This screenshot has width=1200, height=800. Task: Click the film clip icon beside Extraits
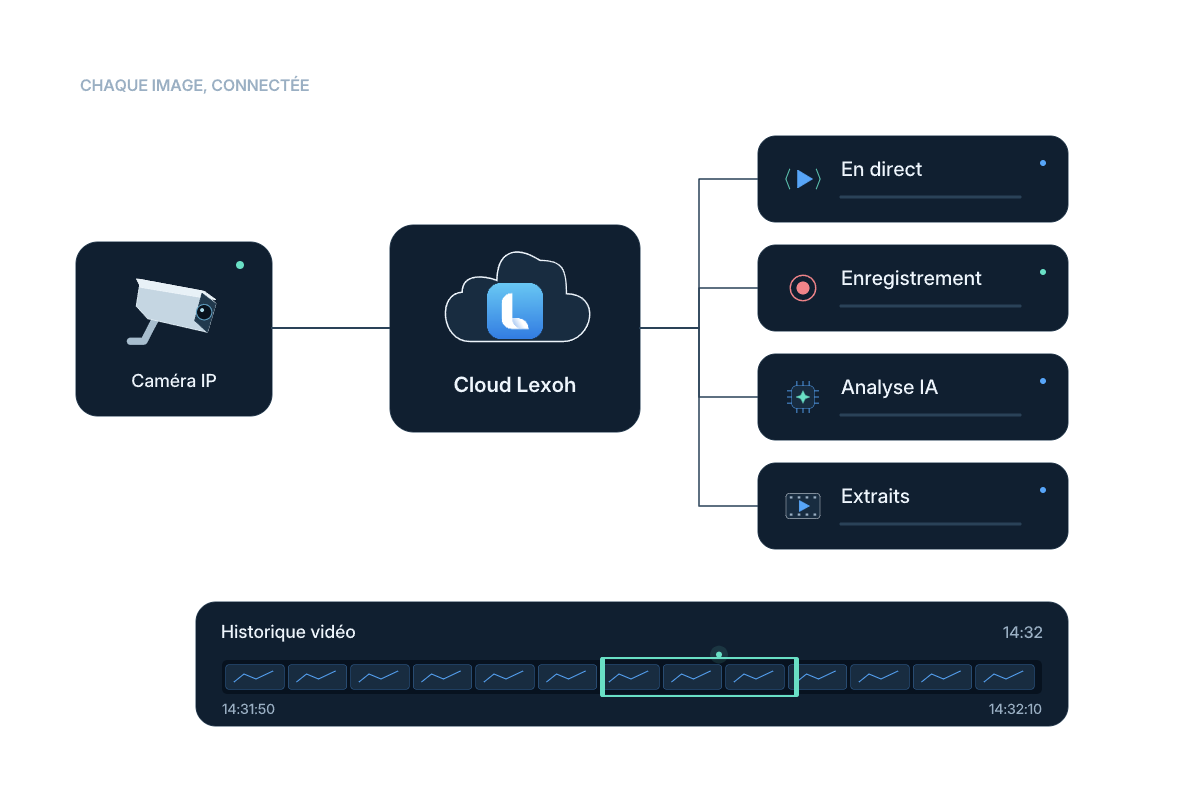coord(803,506)
